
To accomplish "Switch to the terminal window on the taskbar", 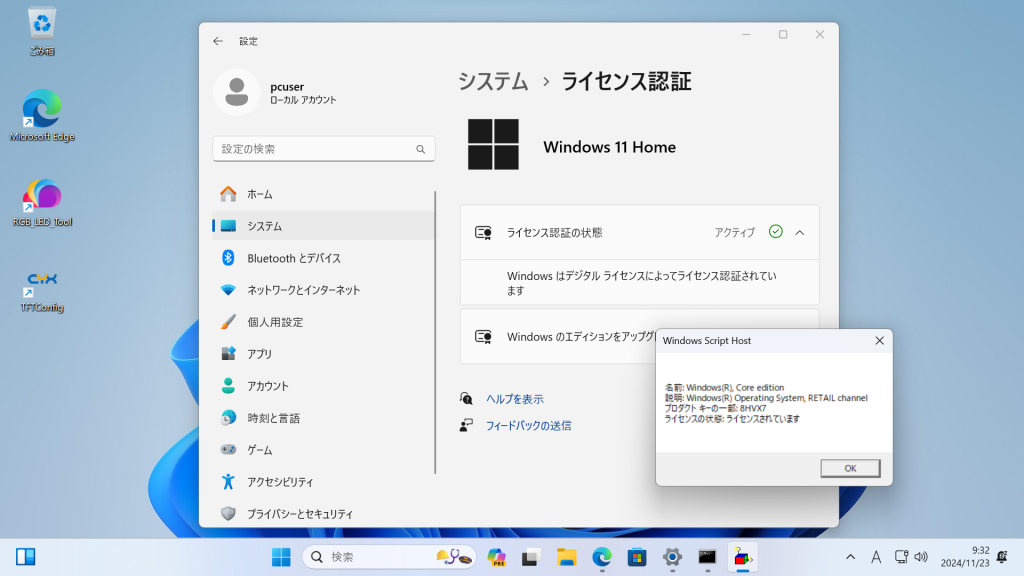I will point(707,557).
